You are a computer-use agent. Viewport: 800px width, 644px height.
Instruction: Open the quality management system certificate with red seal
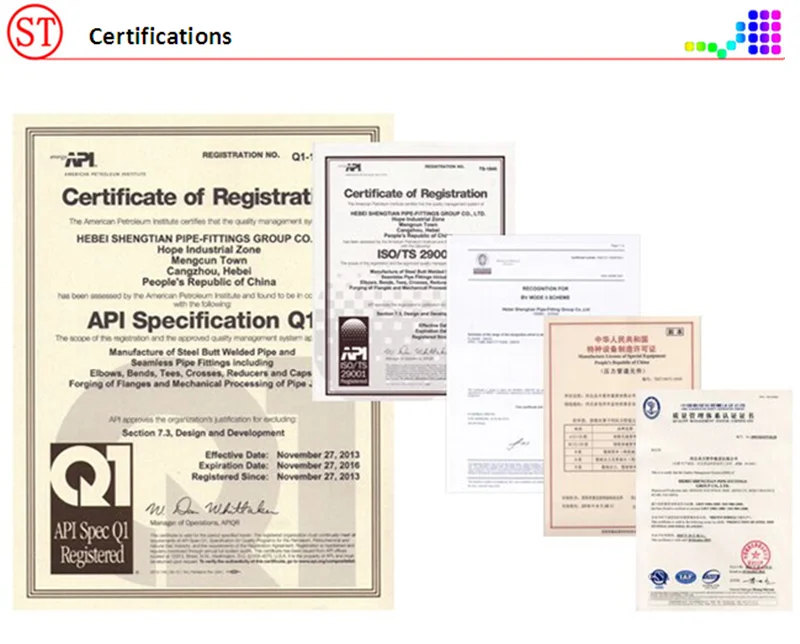pyautogui.click(x=714, y=501)
